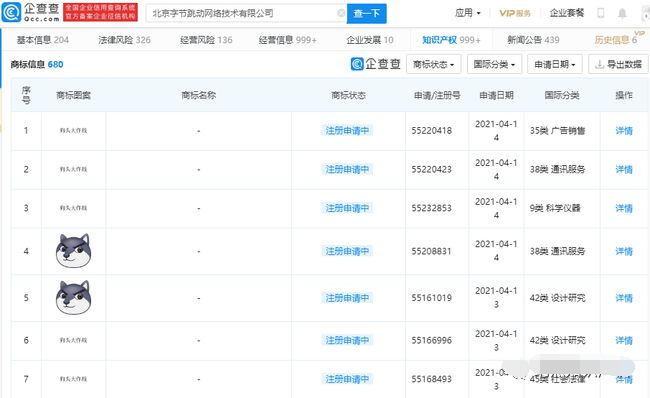
Task: Switch to 新闻公告 439 tab
Action: point(533,40)
